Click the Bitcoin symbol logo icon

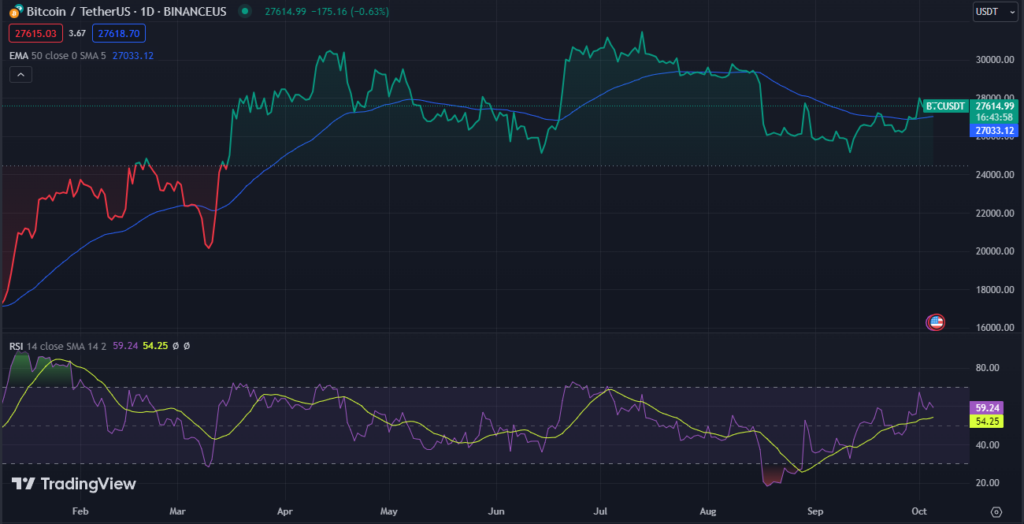click(15, 12)
